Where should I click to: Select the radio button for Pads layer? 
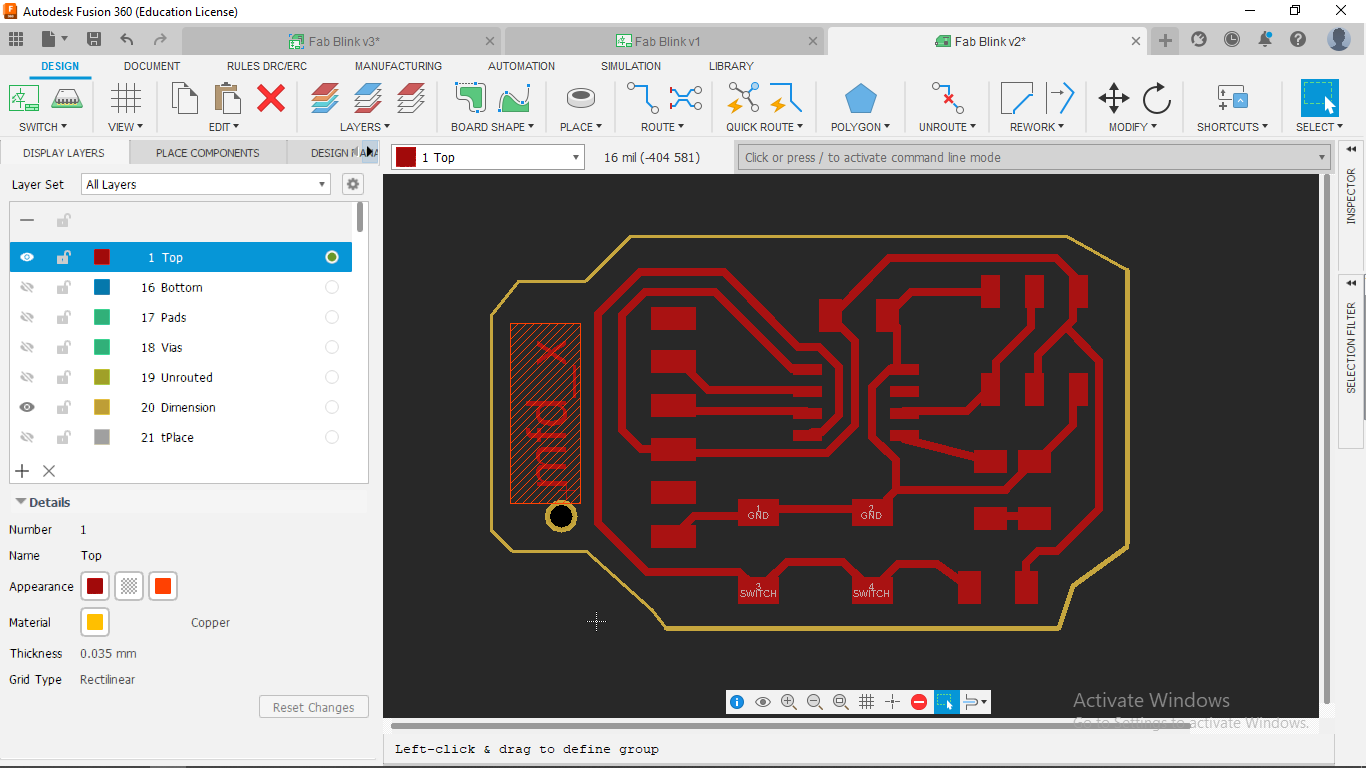[332, 317]
